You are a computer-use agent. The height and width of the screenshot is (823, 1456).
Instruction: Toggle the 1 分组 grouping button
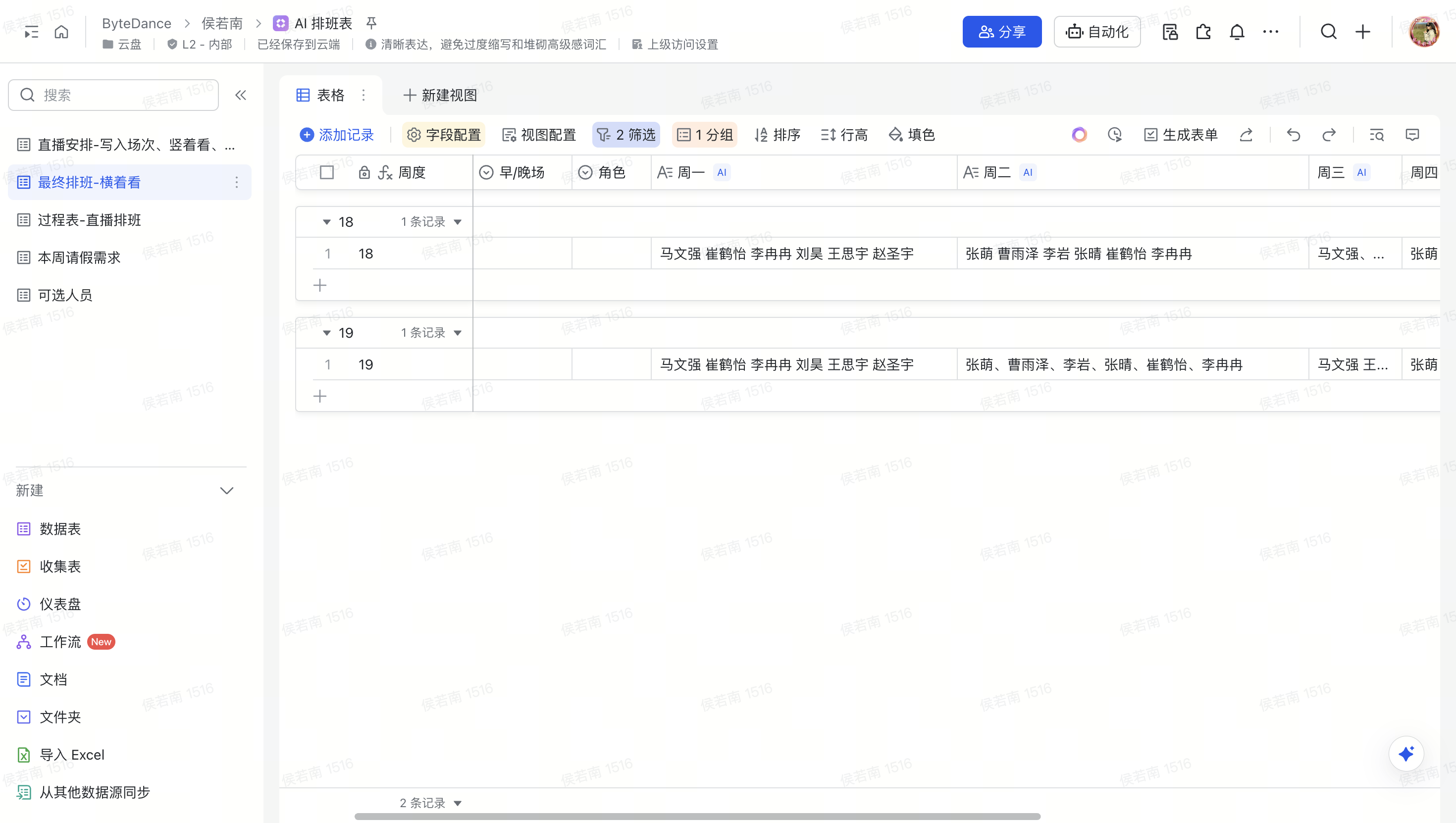coord(704,135)
